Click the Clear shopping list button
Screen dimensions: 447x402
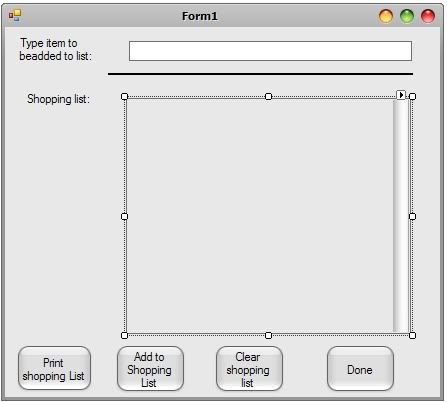pos(249,369)
